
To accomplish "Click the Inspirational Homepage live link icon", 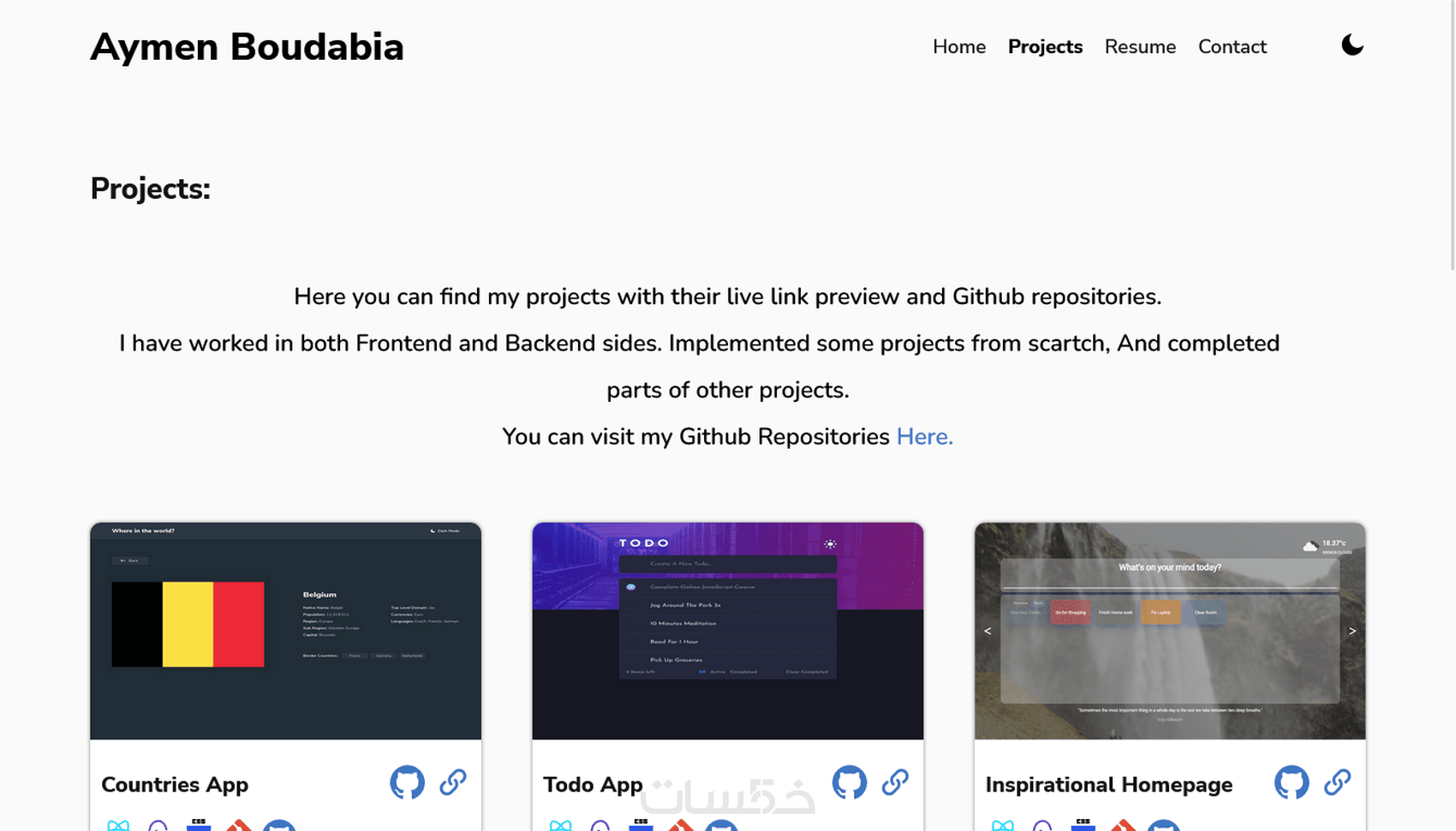I will click(1337, 782).
